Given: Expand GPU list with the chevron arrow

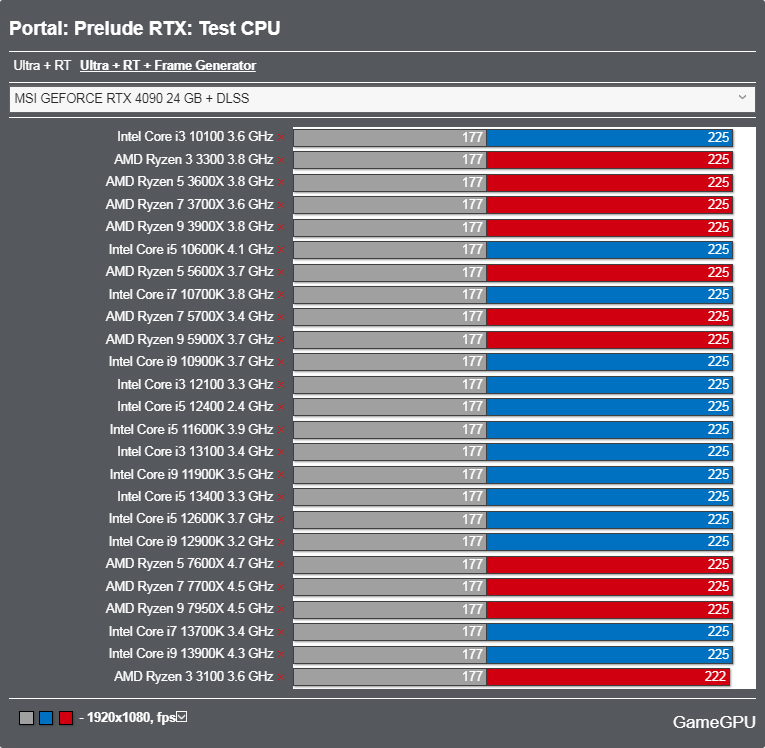Looking at the screenshot, I should pyautogui.click(x=742, y=97).
